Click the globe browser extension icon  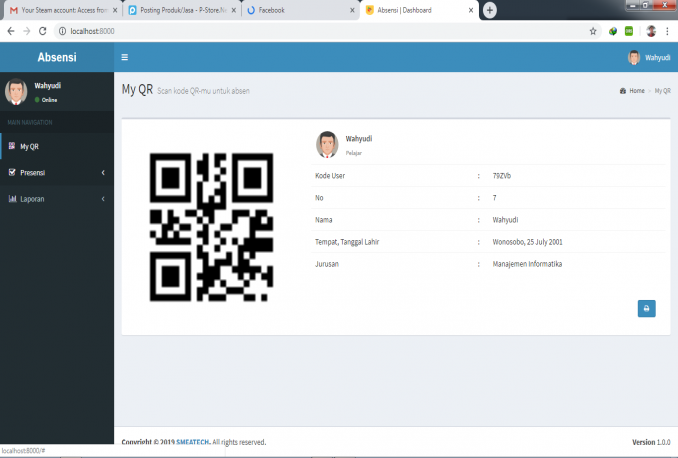tap(613, 31)
